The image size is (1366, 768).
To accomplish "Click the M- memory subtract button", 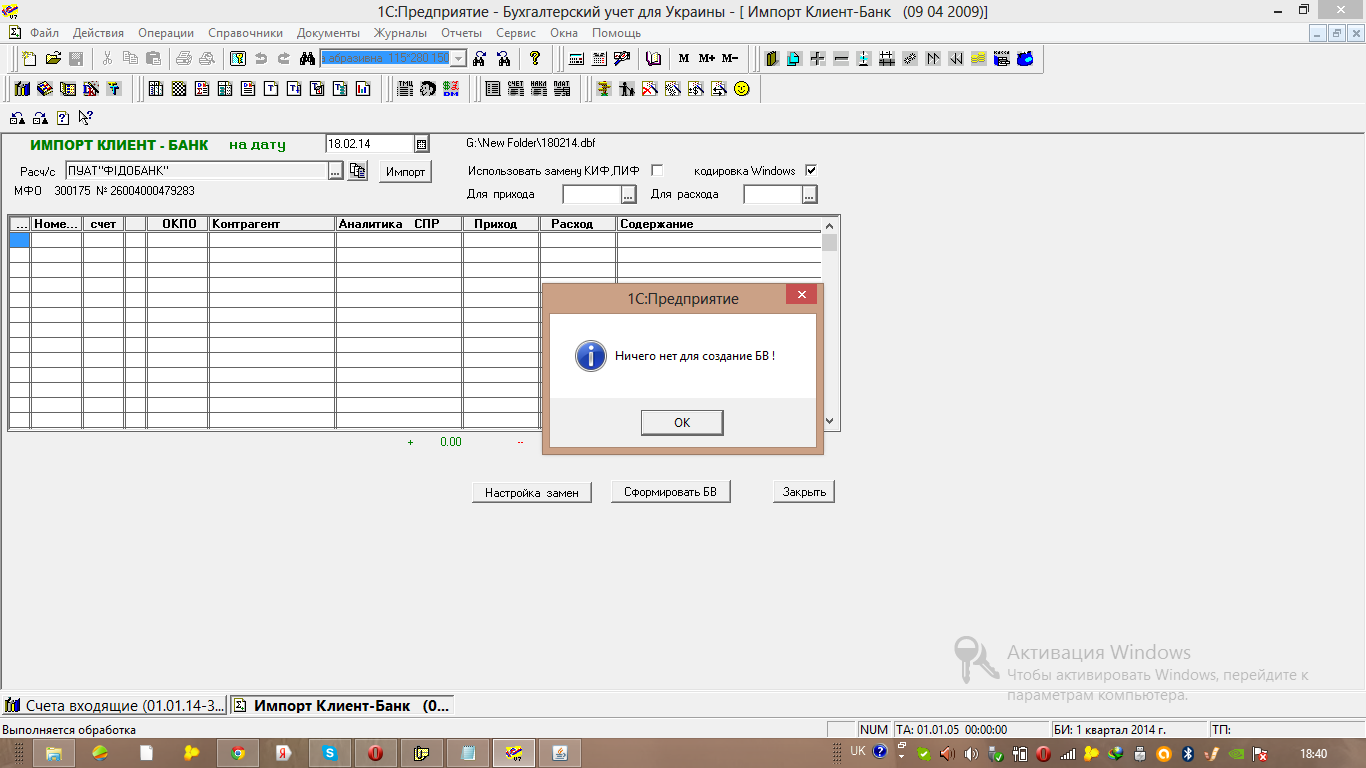I will (730, 58).
